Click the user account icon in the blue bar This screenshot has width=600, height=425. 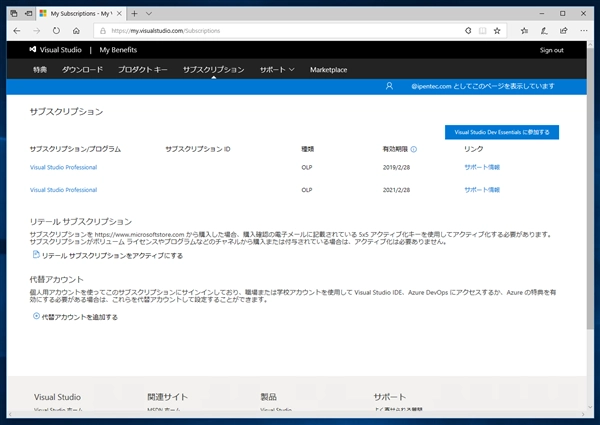click(389, 86)
